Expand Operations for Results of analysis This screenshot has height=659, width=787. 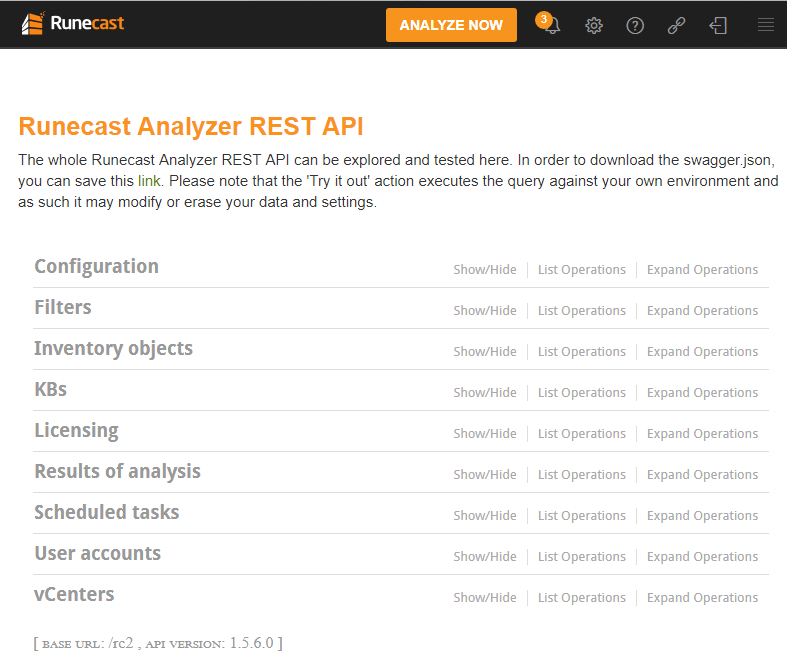[x=702, y=475]
